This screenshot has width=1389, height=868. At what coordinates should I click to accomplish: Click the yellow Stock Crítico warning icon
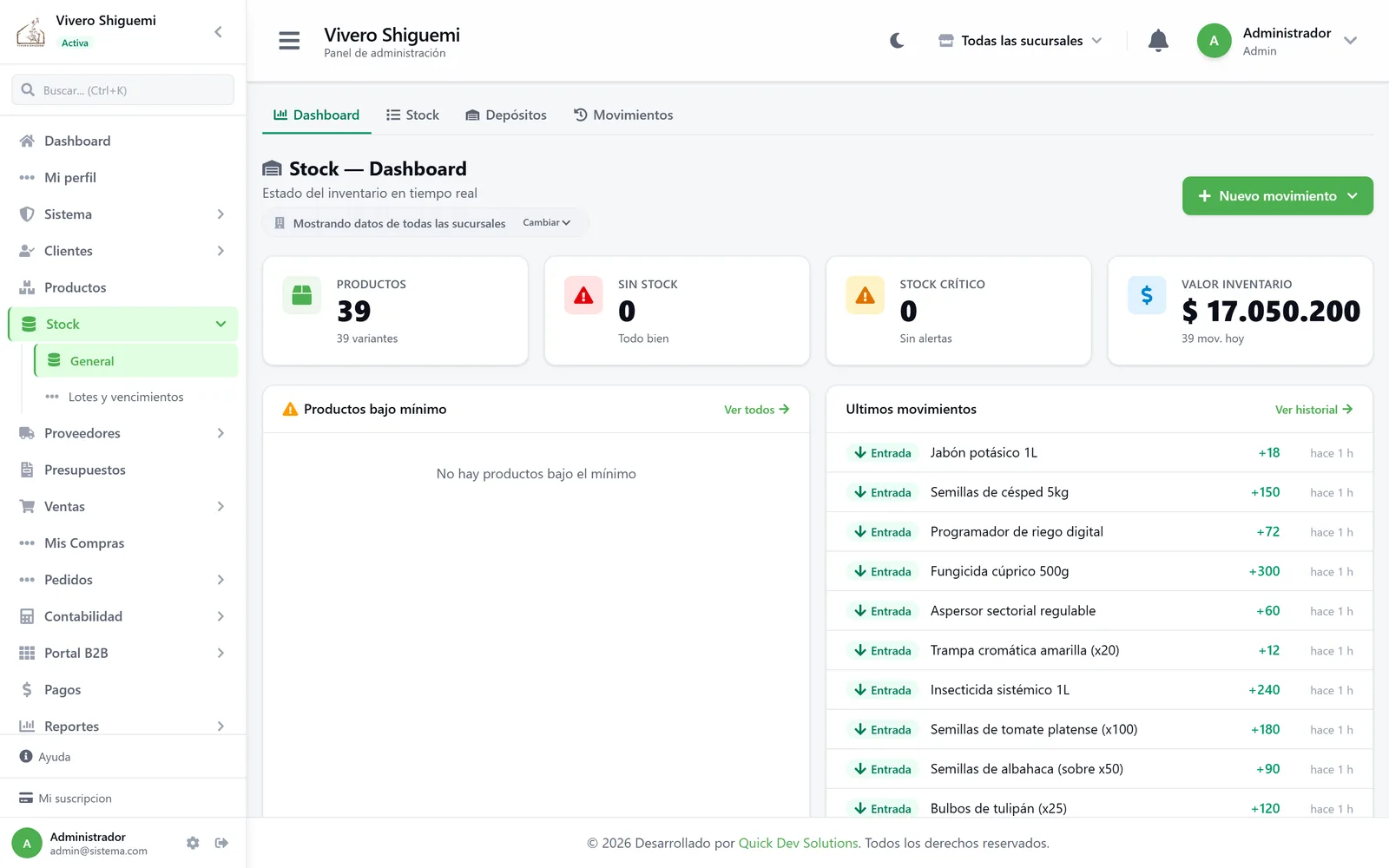click(865, 295)
